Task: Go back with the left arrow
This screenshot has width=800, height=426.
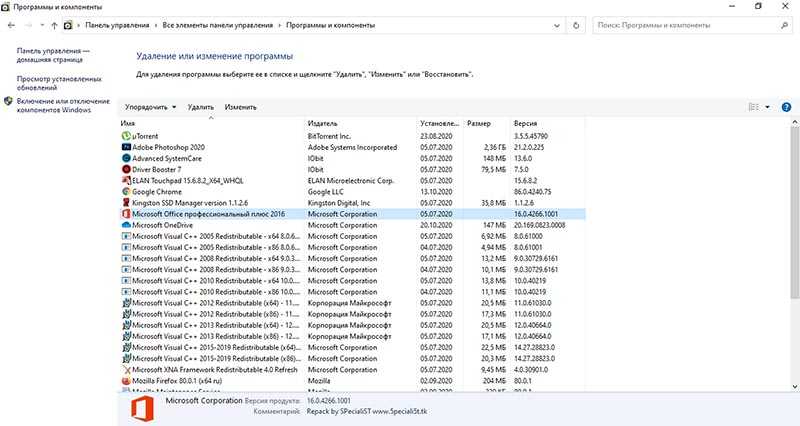Action: [11, 25]
